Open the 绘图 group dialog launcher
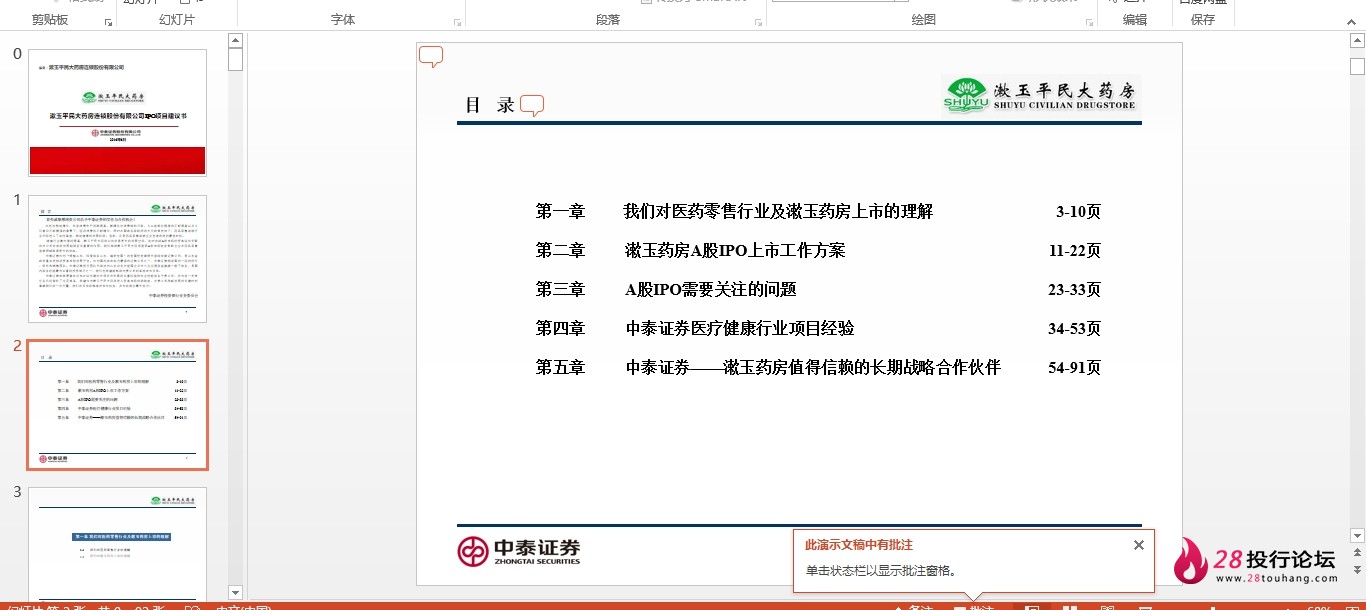 coord(1088,21)
